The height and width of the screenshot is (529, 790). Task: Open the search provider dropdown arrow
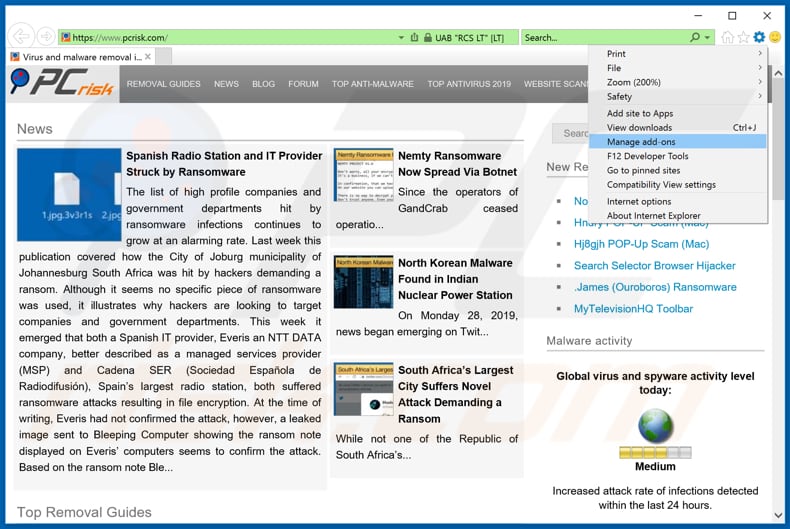coord(708,38)
